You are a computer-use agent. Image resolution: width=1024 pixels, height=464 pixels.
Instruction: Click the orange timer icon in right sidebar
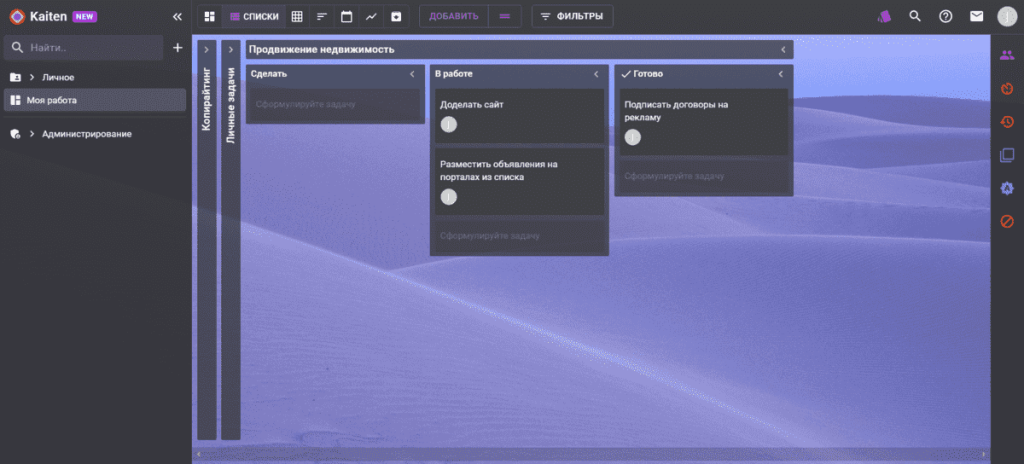(x=1007, y=88)
